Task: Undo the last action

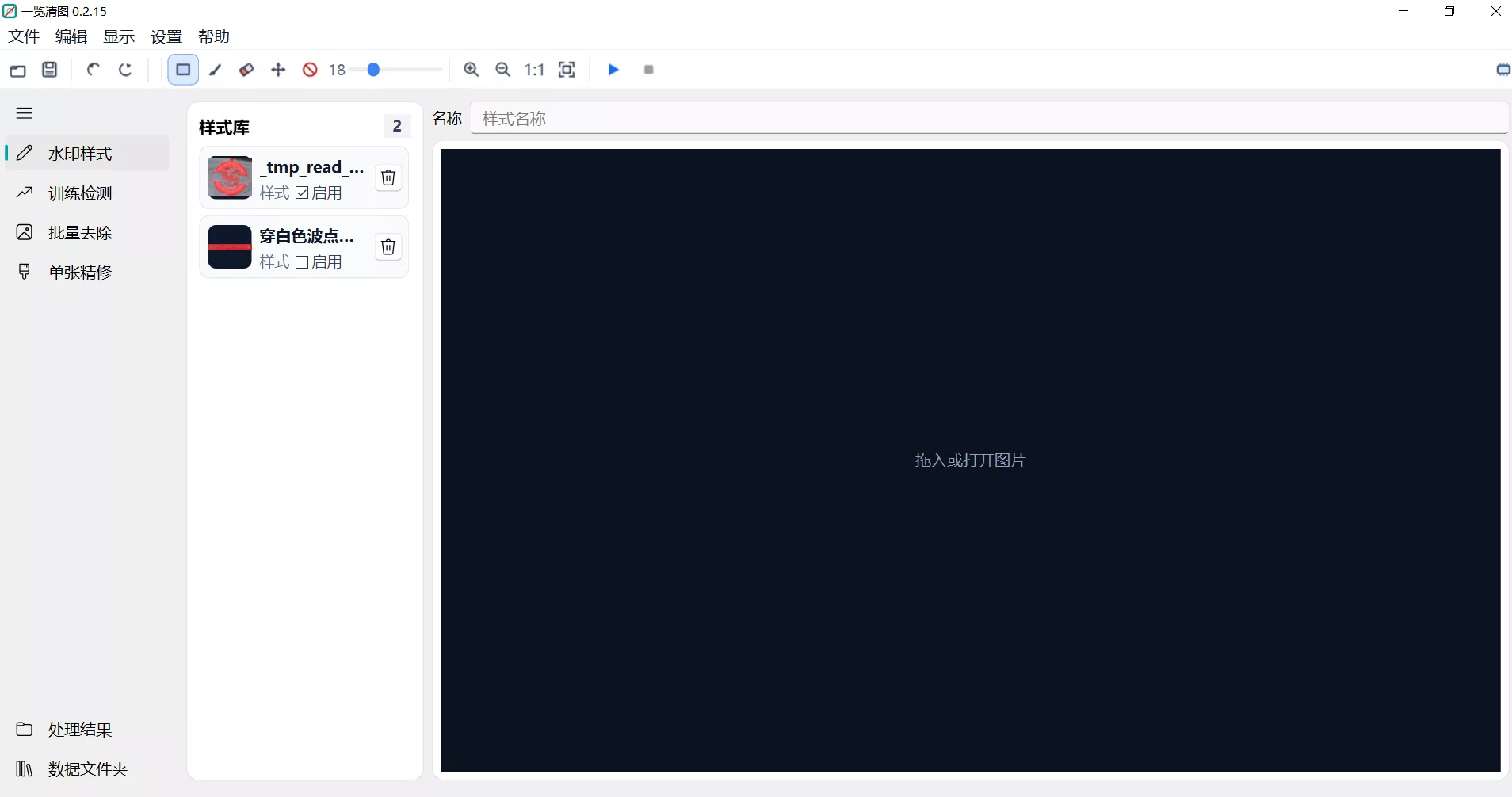Action: [93, 70]
